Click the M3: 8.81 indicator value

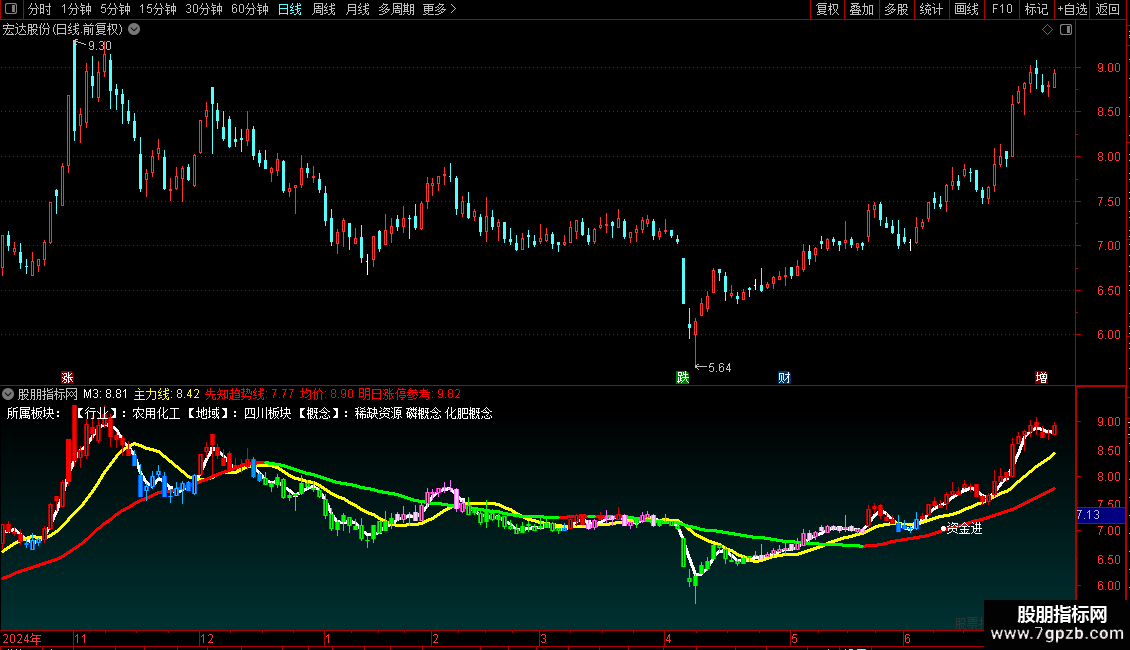105,394
